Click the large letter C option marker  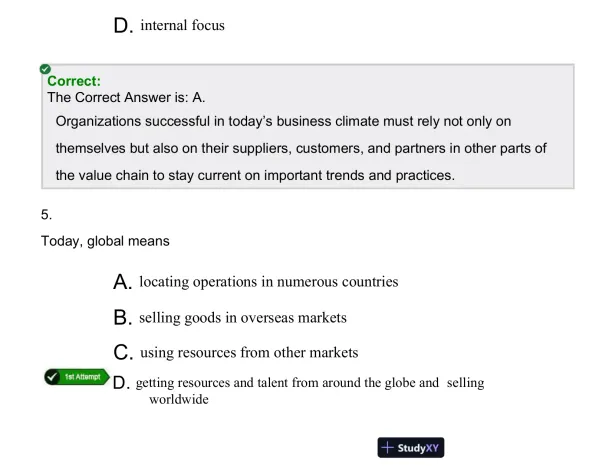pyautogui.click(x=124, y=354)
